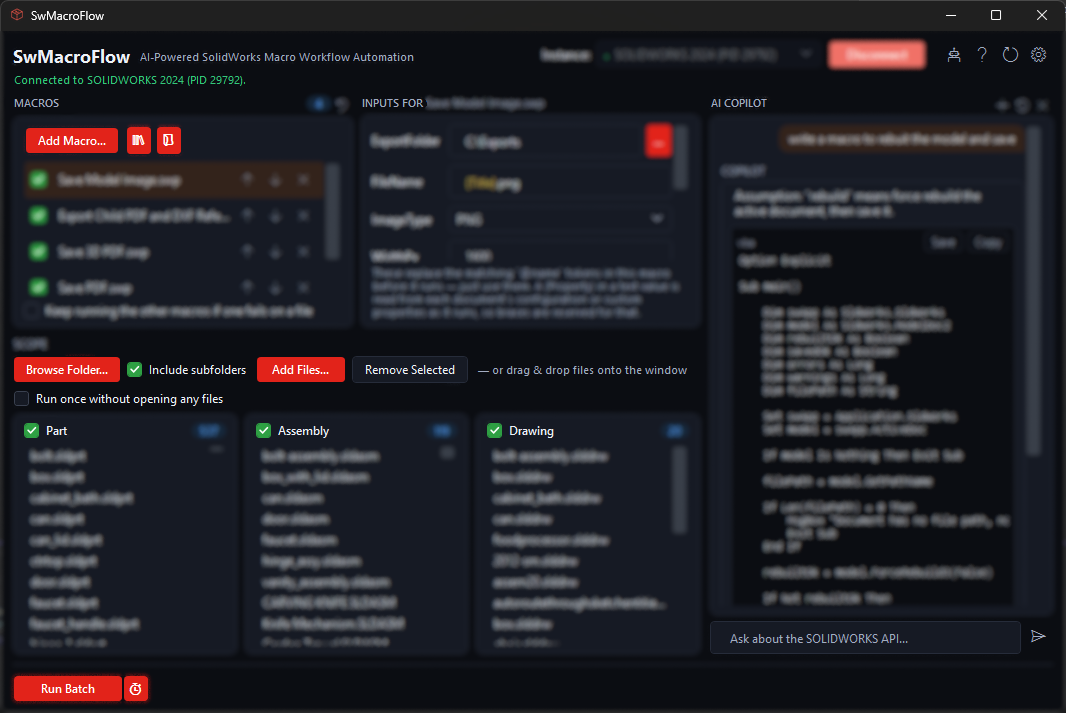The image size is (1066, 713).
Task: Click the macros list scrollbar
Action: (332, 211)
